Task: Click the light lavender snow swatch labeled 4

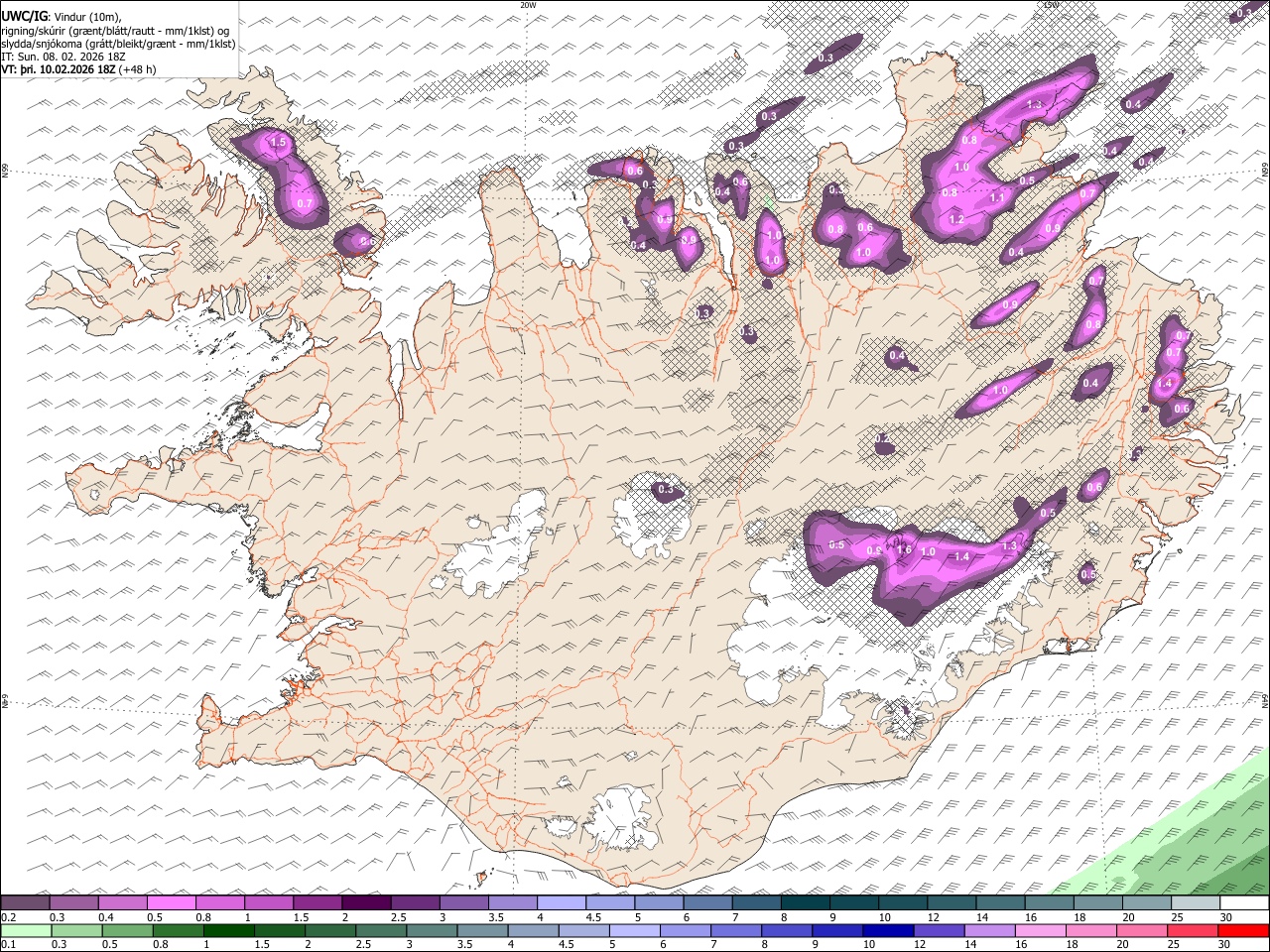Action: click(562, 903)
